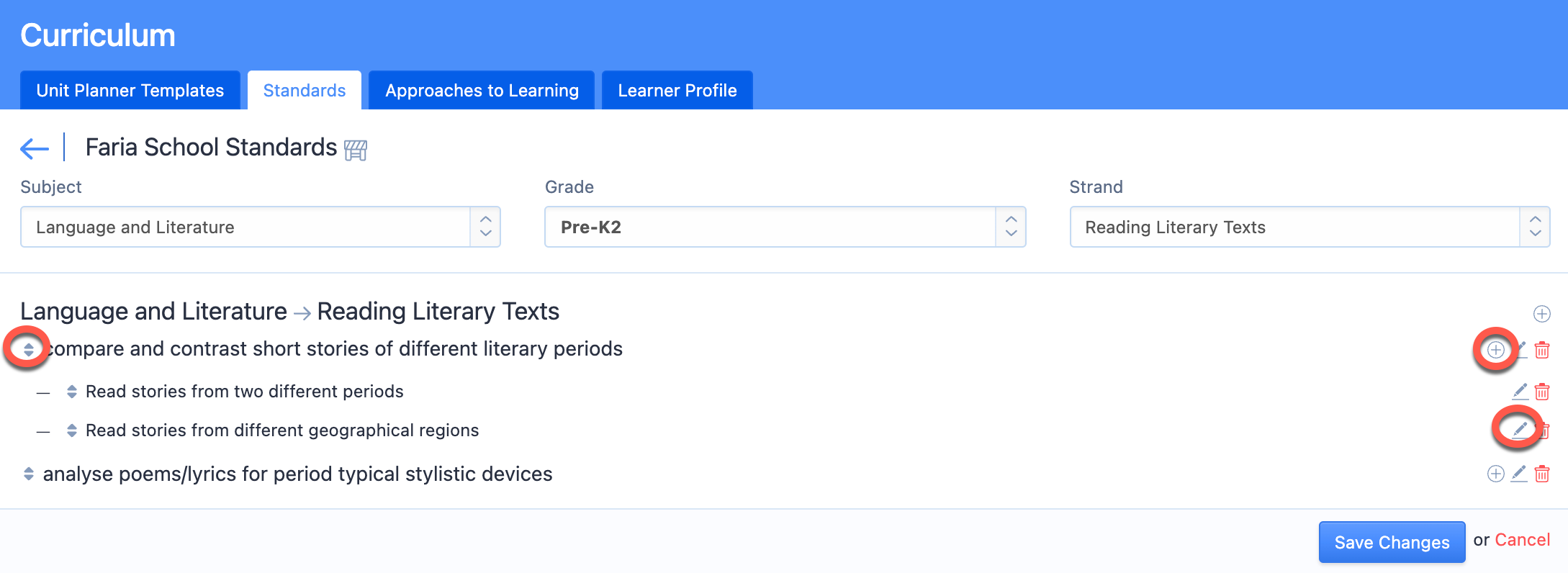This screenshot has width=1568, height=573.
Task: Switch to the Approaches to Learning tab
Action: click(x=482, y=90)
